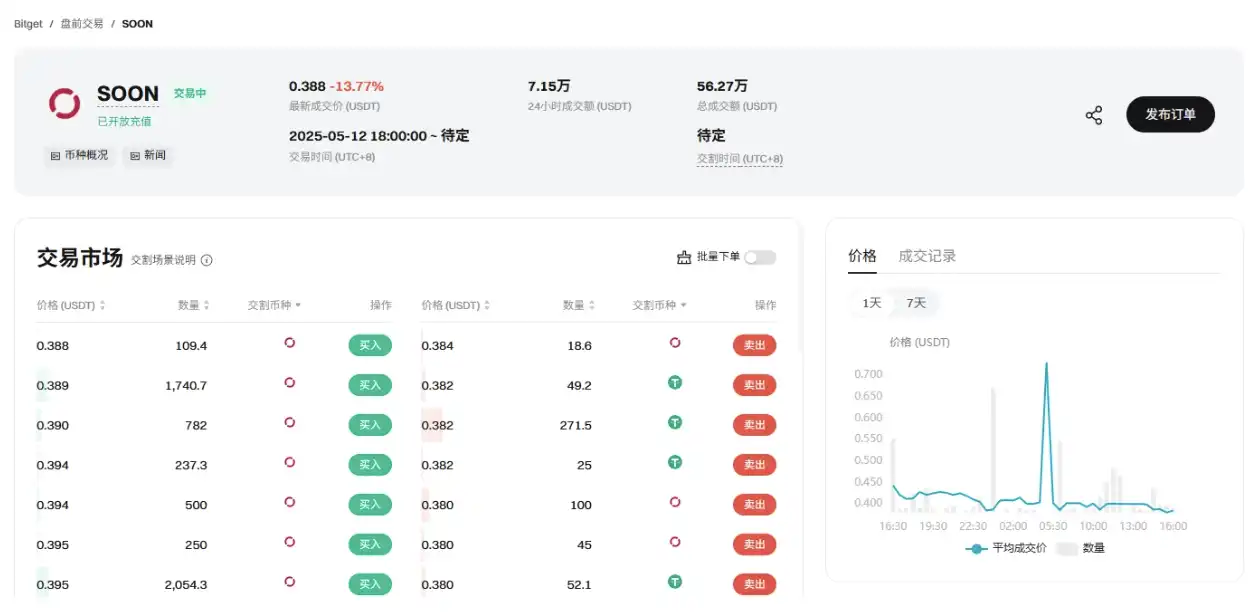The width and height of the screenshot is (1254, 616).
Task: Click the share icon next to 发布订单
Action: pyautogui.click(x=1094, y=115)
